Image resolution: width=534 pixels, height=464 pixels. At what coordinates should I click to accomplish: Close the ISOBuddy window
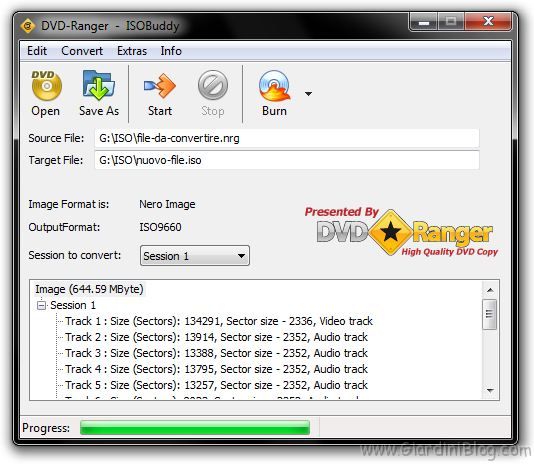coord(488,22)
